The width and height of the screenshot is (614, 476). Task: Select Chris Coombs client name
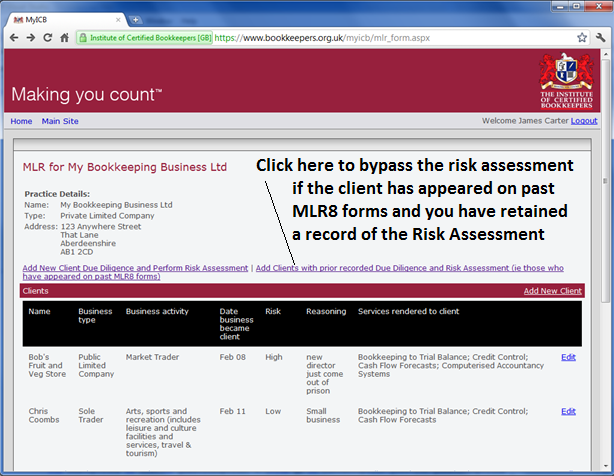[x=44, y=415]
